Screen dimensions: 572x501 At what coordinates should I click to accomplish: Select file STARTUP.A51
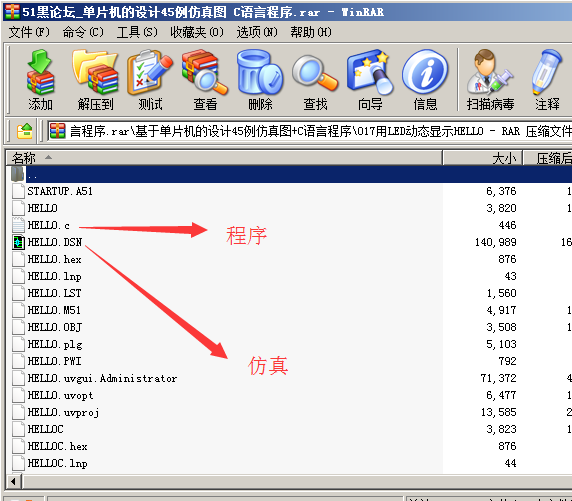click(60, 191)
